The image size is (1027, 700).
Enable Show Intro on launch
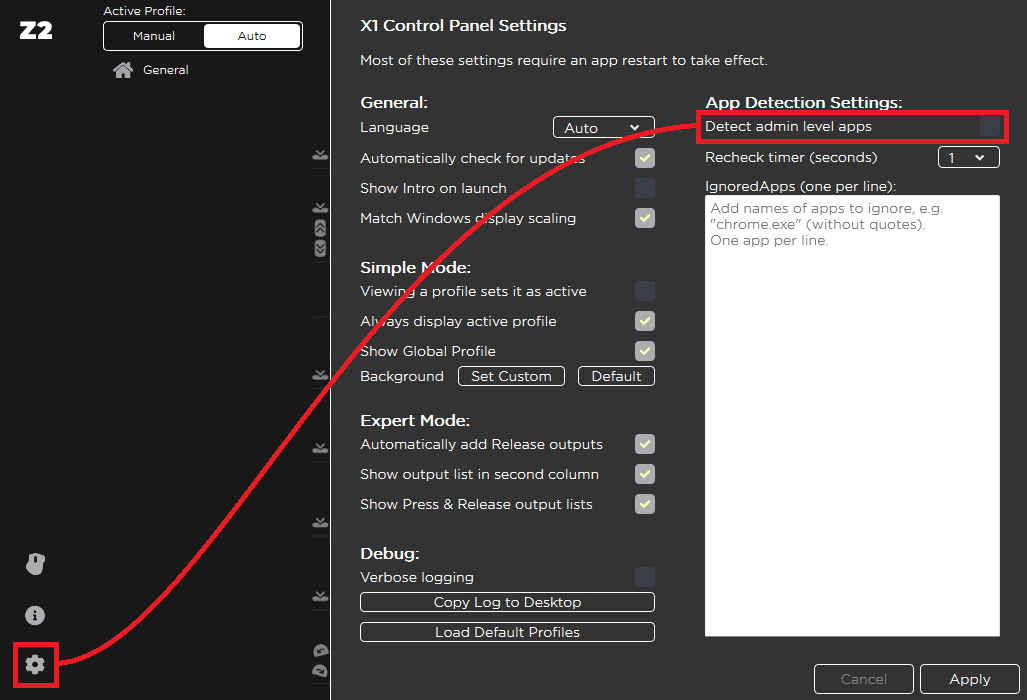(x=645, y=188)
